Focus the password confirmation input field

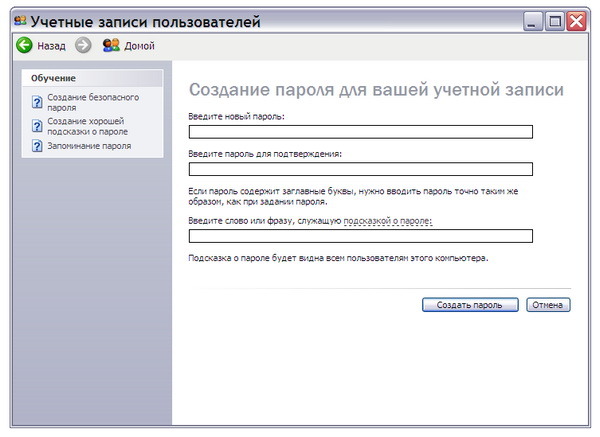tap(360, 169)
